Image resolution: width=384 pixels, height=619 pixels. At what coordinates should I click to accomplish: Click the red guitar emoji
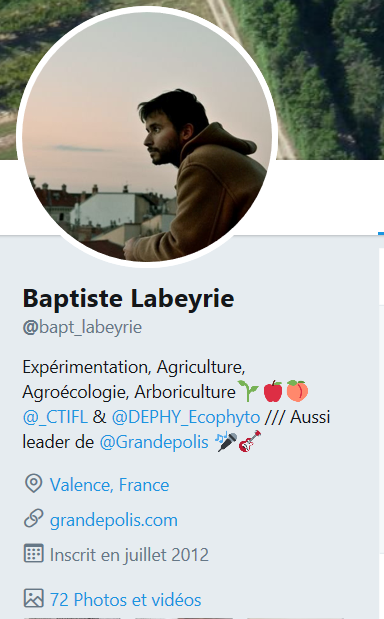pos(250,441)
